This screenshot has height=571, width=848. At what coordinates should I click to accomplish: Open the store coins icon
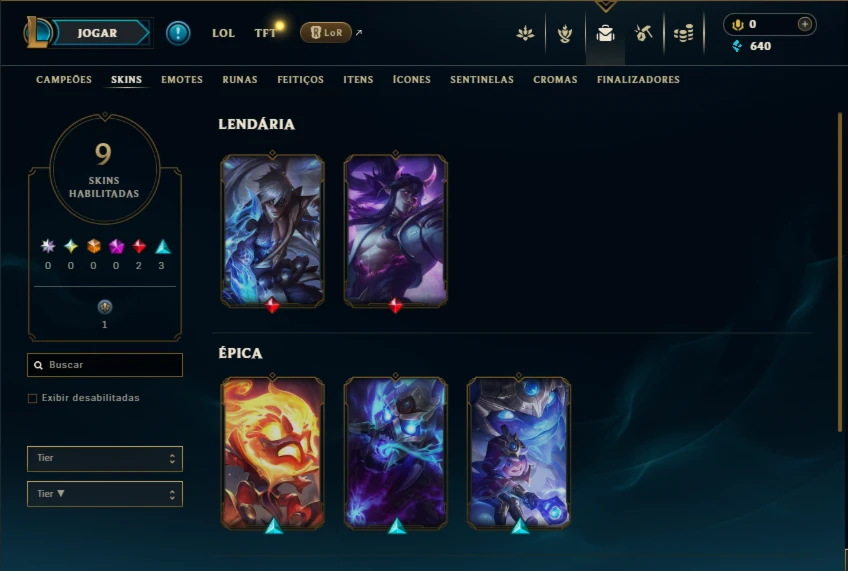click(x=684, y=34)
